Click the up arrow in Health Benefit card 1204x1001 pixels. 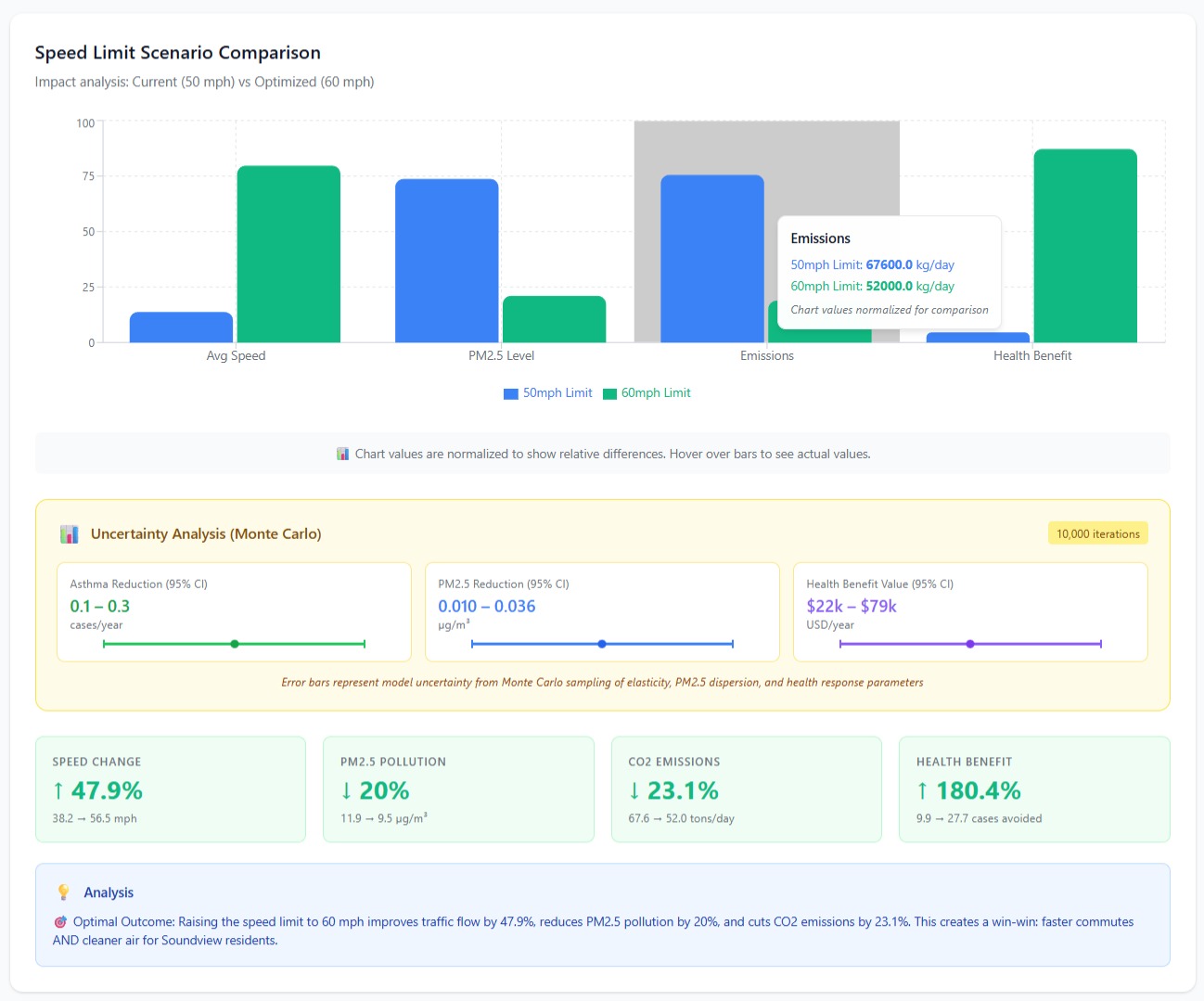(x=922, y=790)
